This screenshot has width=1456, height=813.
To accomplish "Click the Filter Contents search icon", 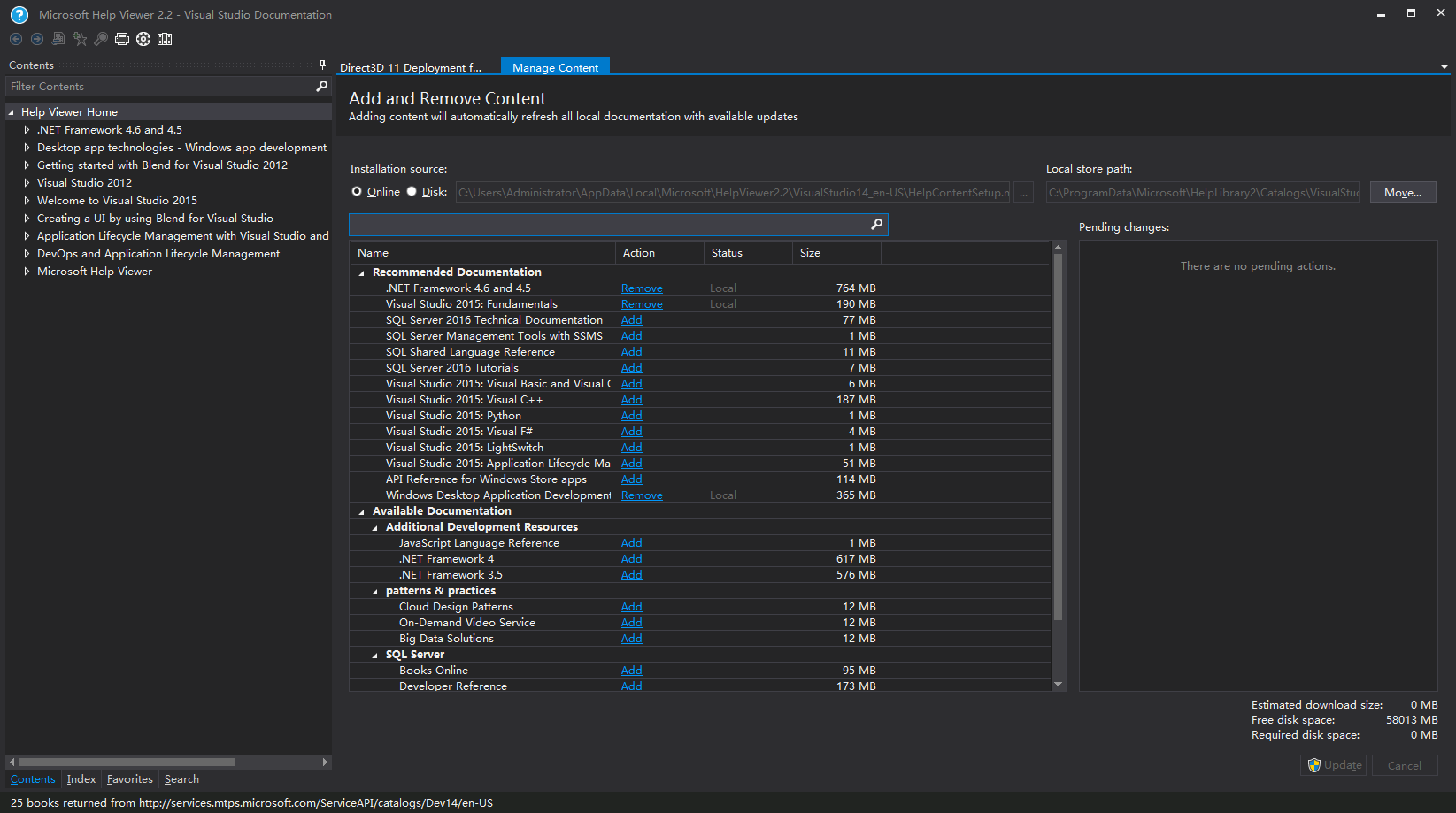I will 321,86.
